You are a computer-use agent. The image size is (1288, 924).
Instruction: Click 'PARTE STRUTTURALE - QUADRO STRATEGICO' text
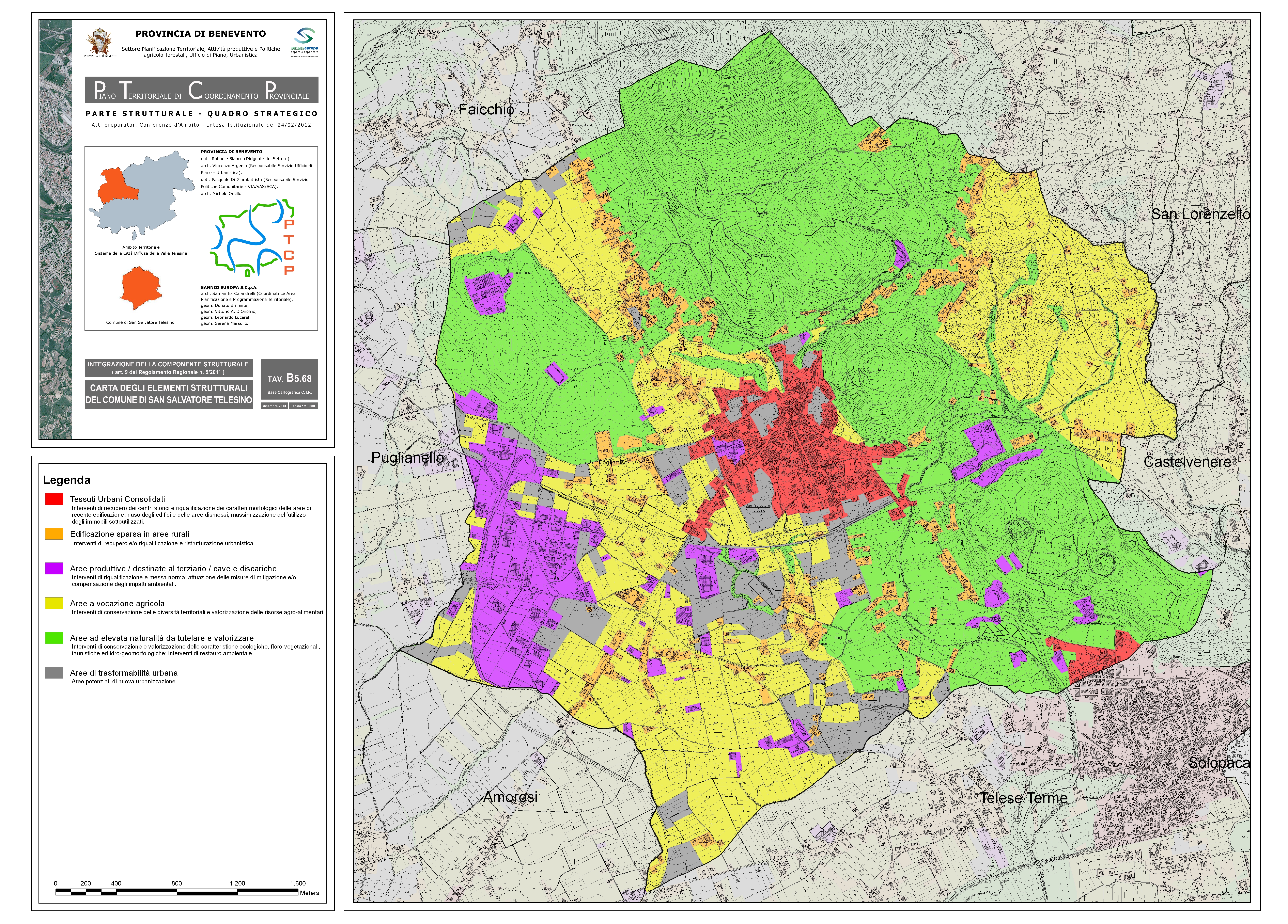coord(202,113)
